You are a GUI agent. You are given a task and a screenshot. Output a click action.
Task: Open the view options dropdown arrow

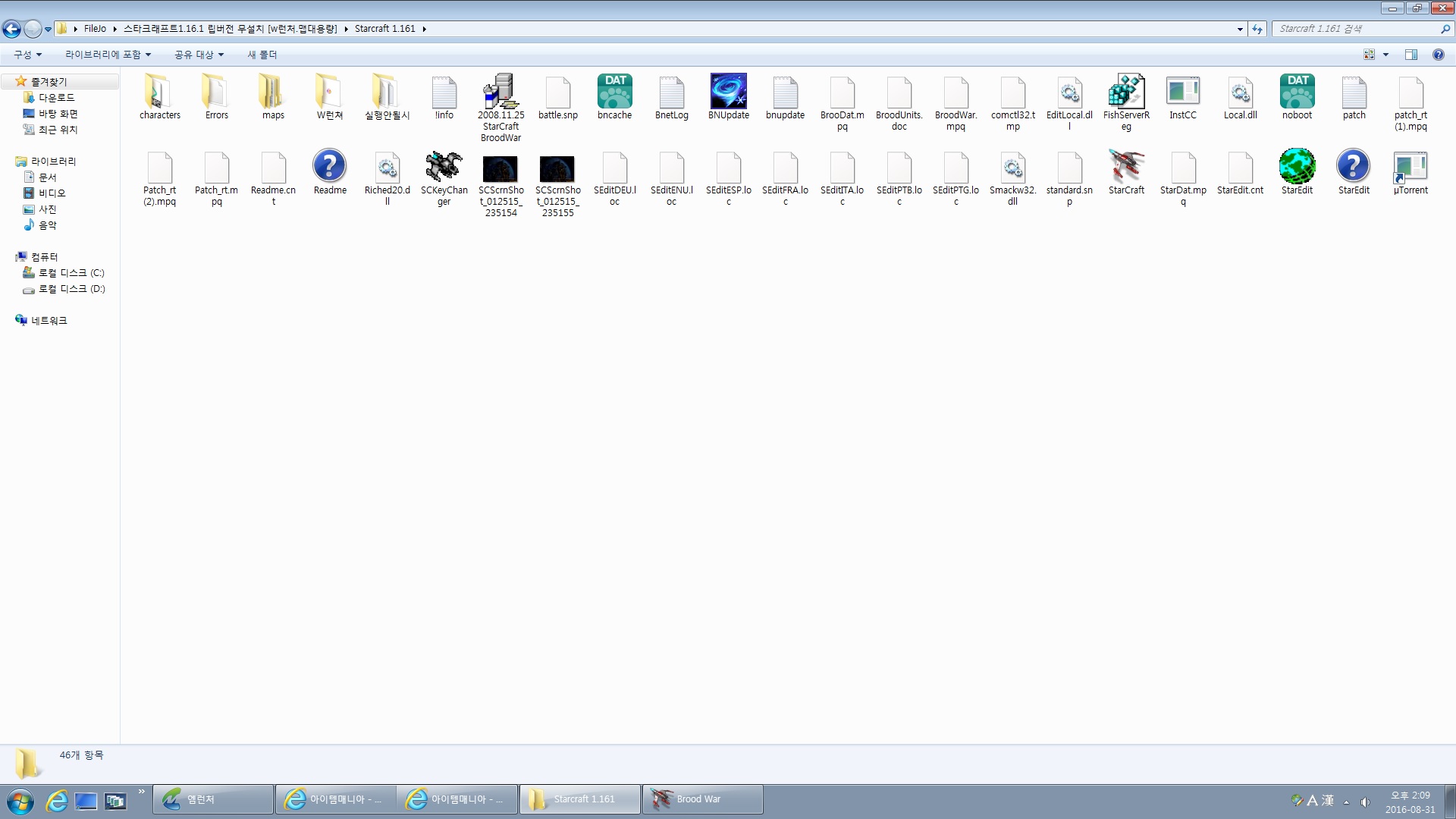pos(1385,55)
